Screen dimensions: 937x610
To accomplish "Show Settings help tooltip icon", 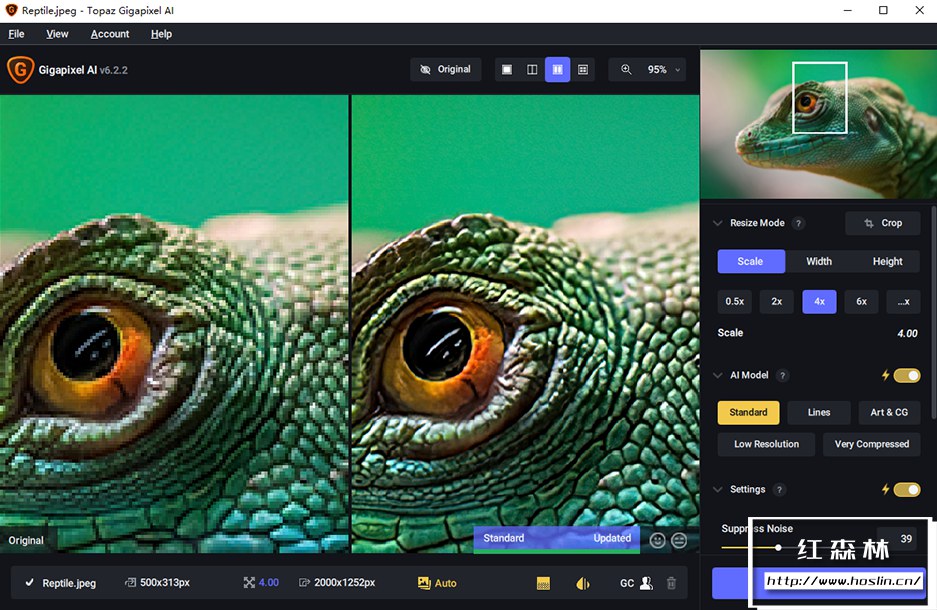I will [x=779, y=489].
